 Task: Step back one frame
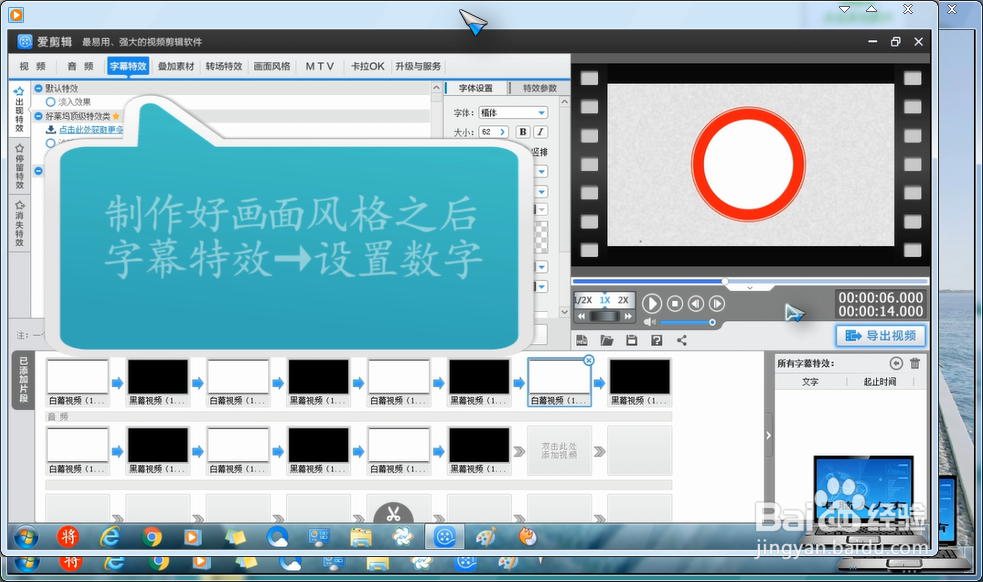(x=695, y=304)
